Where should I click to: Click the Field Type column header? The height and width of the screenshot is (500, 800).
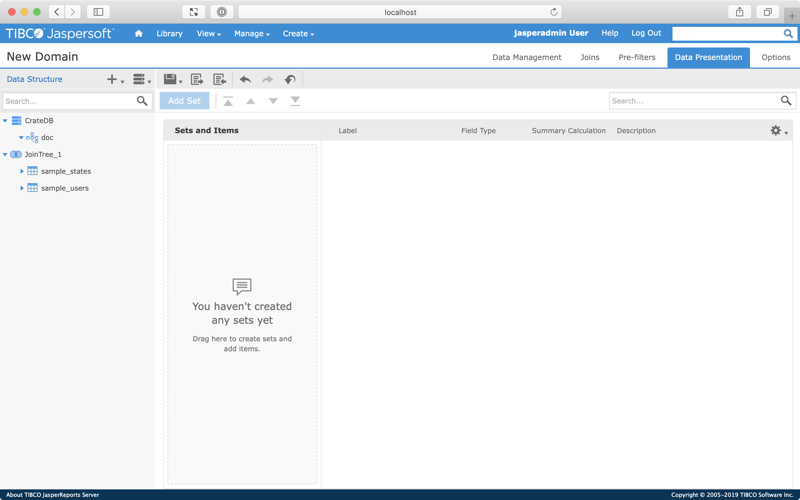click(478, 131)
